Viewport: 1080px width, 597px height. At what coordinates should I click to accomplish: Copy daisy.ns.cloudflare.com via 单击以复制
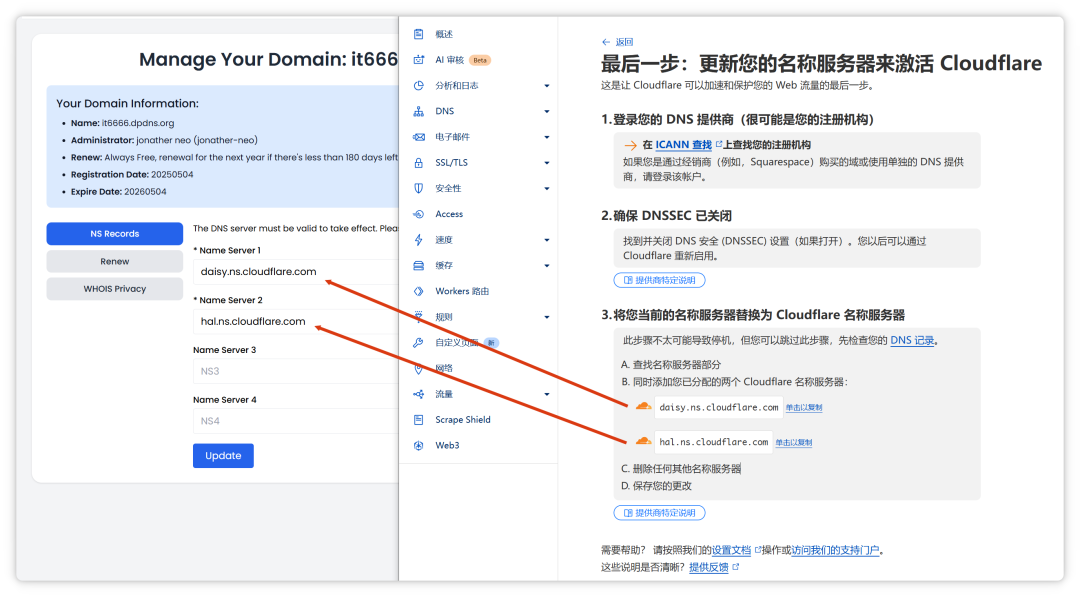pyautogui.click(x=804, y=408)
